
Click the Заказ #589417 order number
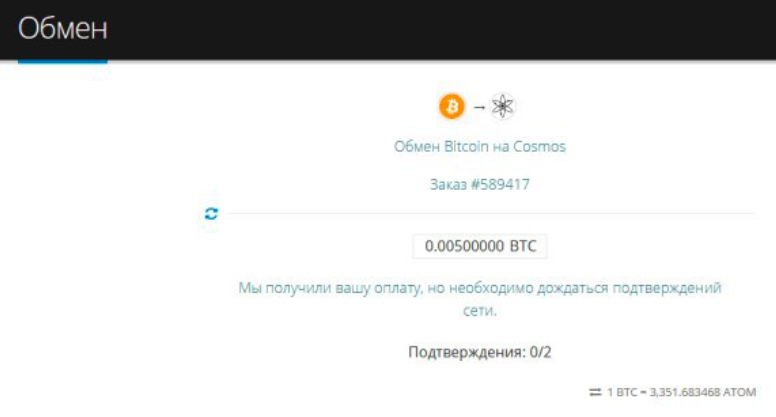pyautogui.click(x=480, y=185)
